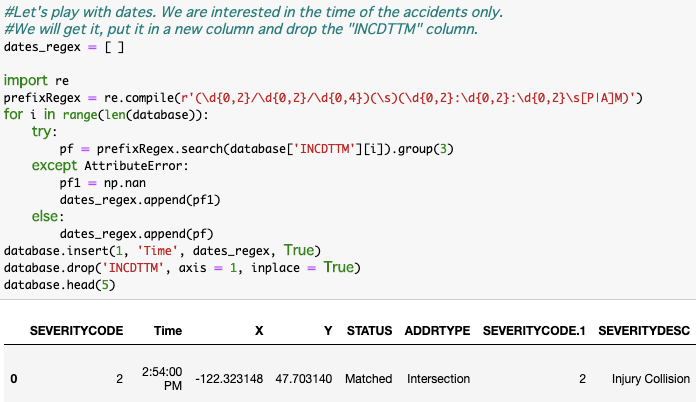The image size is (696, 402).
Task: Click the database.drop line
Action: (182, 268)
